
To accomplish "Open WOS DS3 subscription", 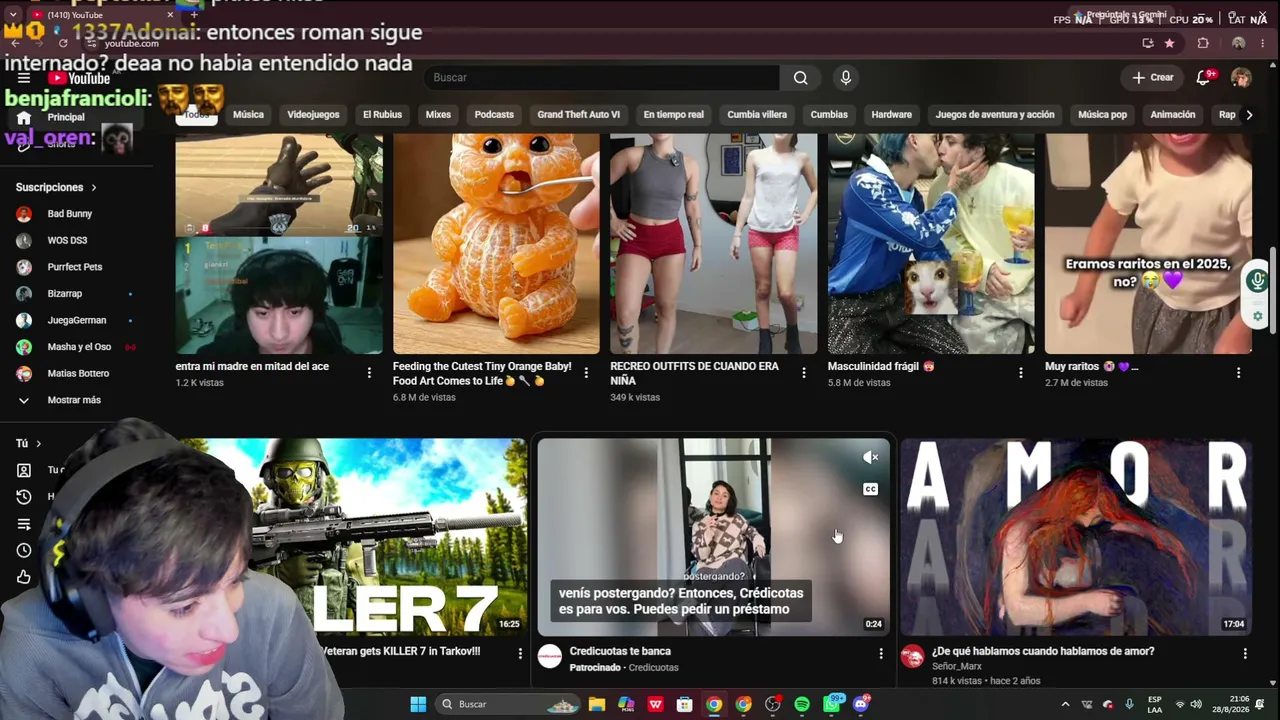I will click(x=67, y=240).
